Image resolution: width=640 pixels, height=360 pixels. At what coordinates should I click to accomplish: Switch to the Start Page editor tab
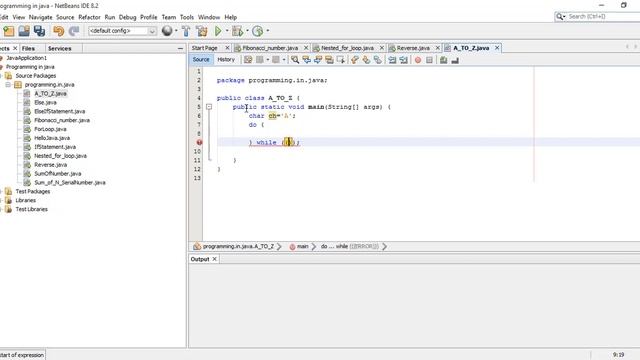click(x=204, y=48)
